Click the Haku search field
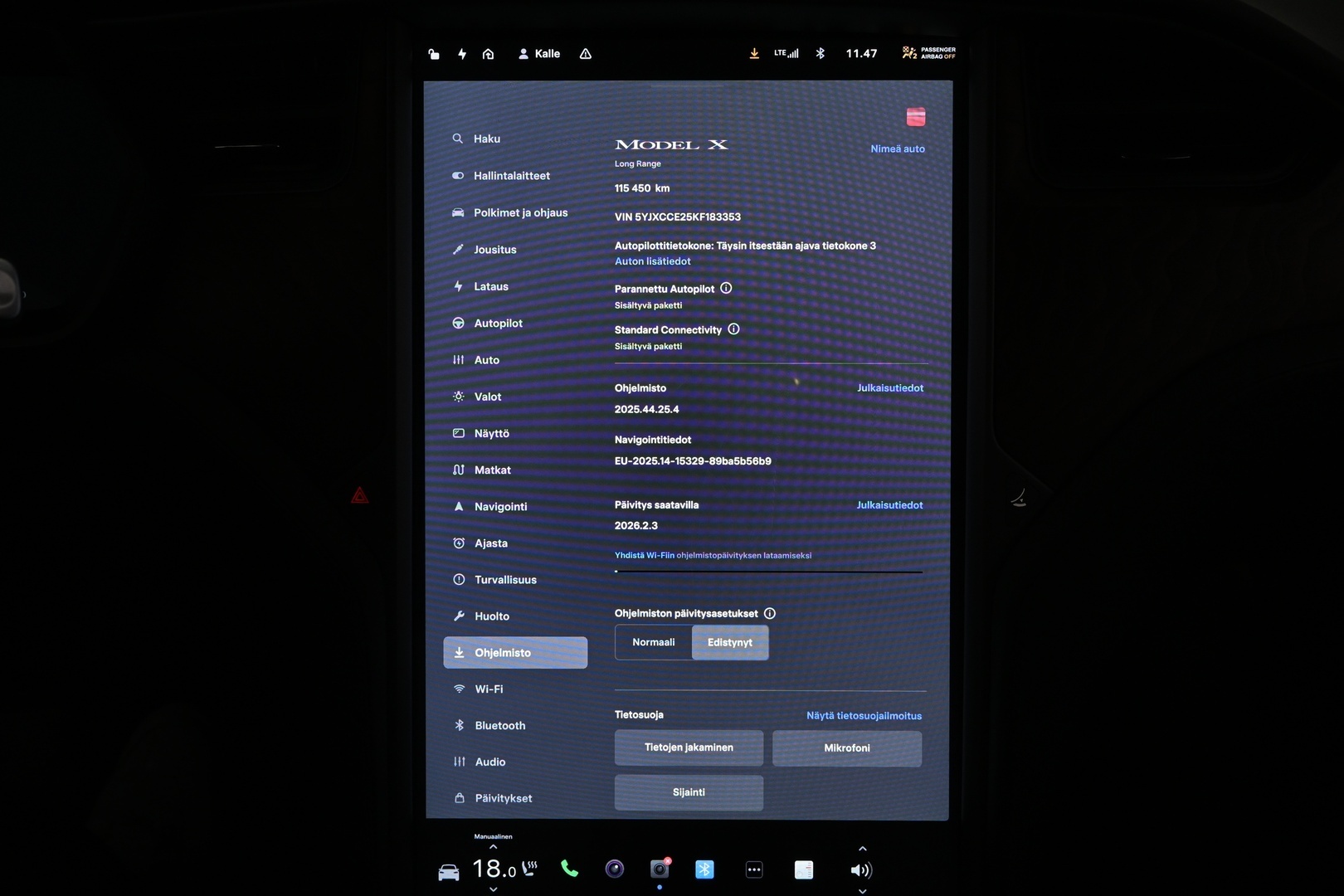1344x896 pixels. click(487, 139)
